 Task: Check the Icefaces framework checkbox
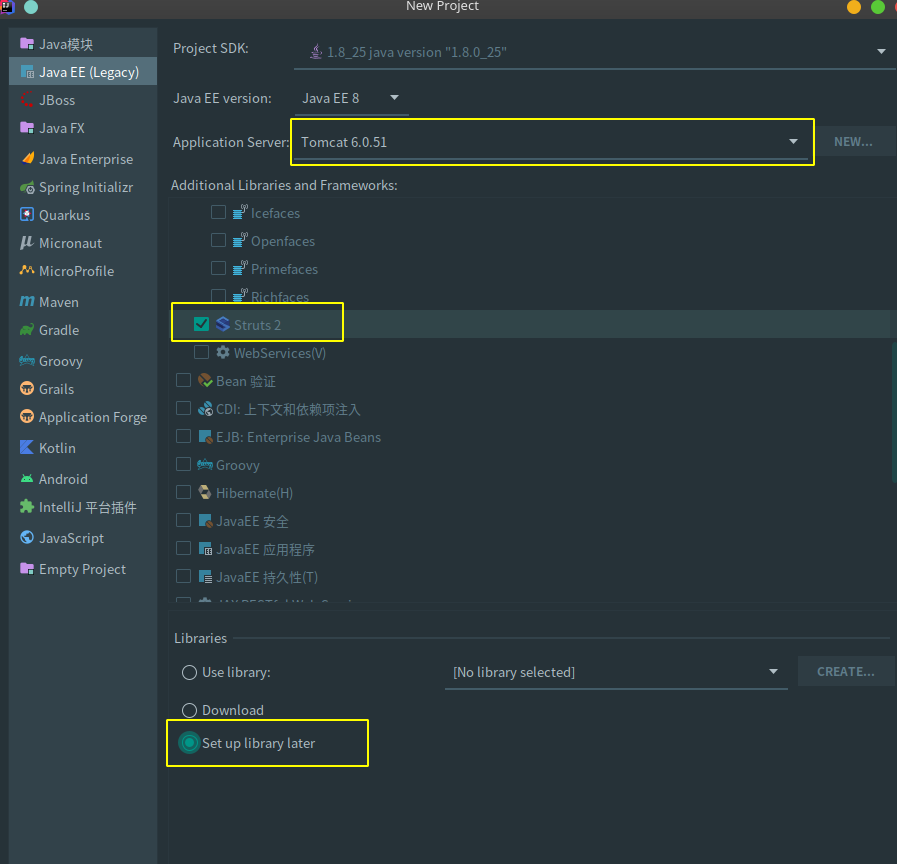pyautogui.click(x=218, y=213)
